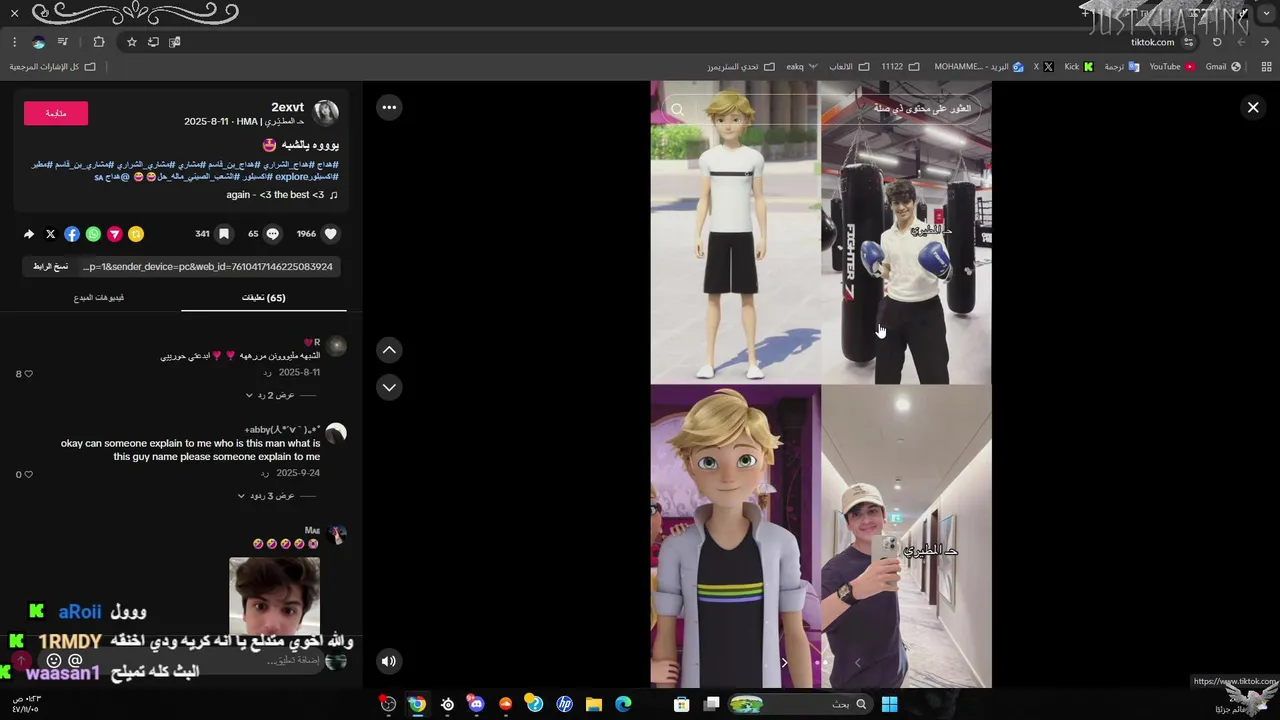Bookmark the post with the 341 saves icon
This screenshot has height=720, width=1280.
[224, 234]
